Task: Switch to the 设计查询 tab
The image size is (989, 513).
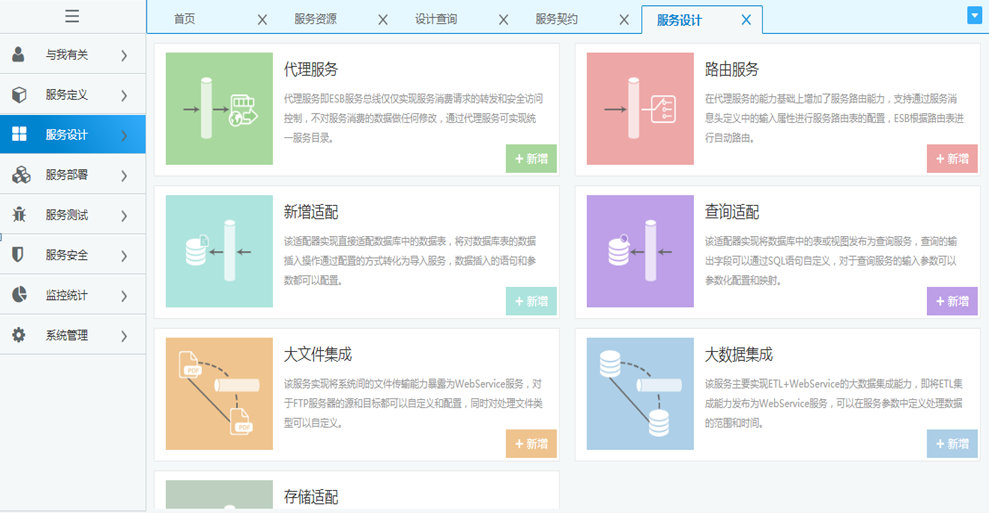Action: click(436, 19)
